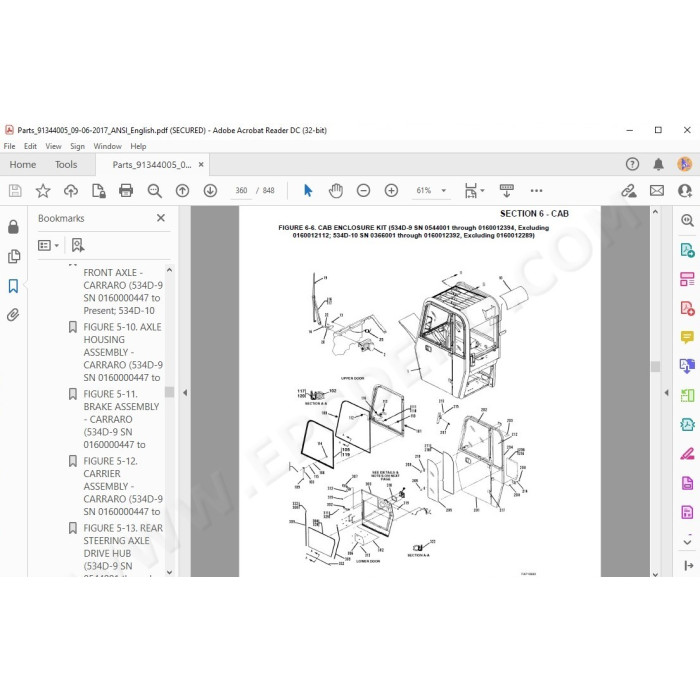Activate the Hand pan tool
The width and height of the screenshot is (700, 700).
tap(336, 191)
